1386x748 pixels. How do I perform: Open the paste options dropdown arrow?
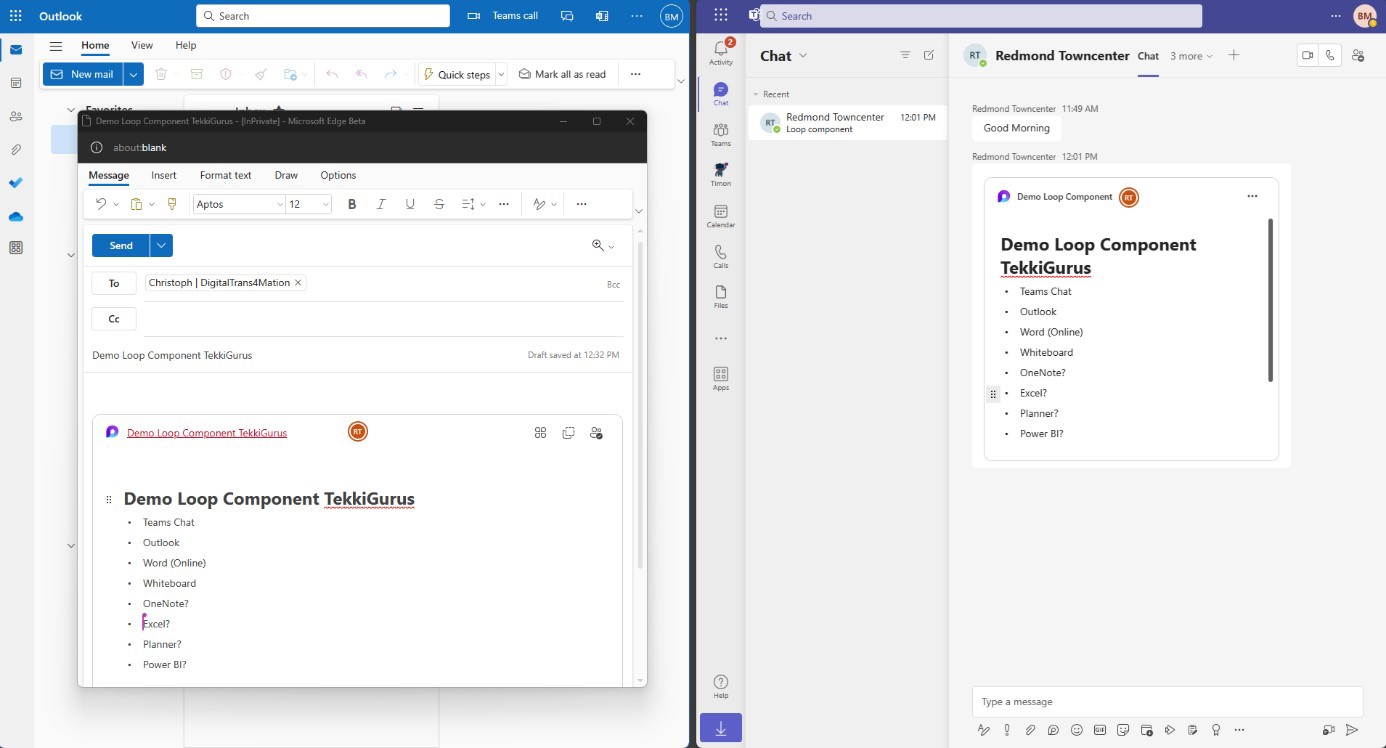pyautogui.click(x=152, y=204)
